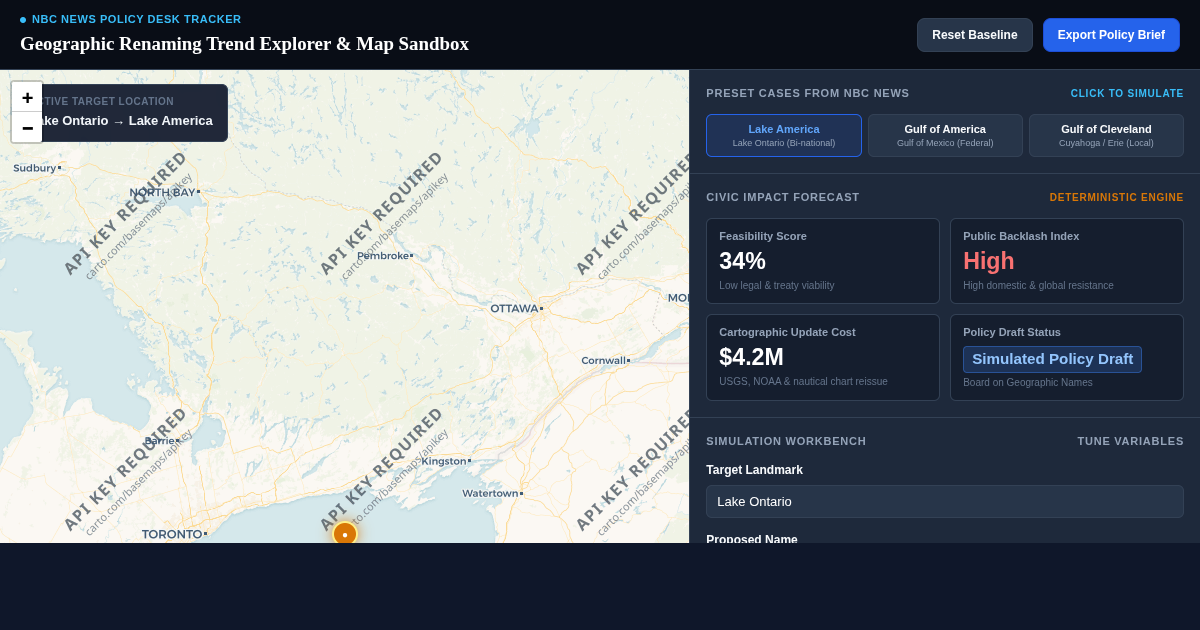Image resolution: width=1200 pixels, height=630 pixels.
Task: Click Kingston label on the map
Action: click(445, 461)
